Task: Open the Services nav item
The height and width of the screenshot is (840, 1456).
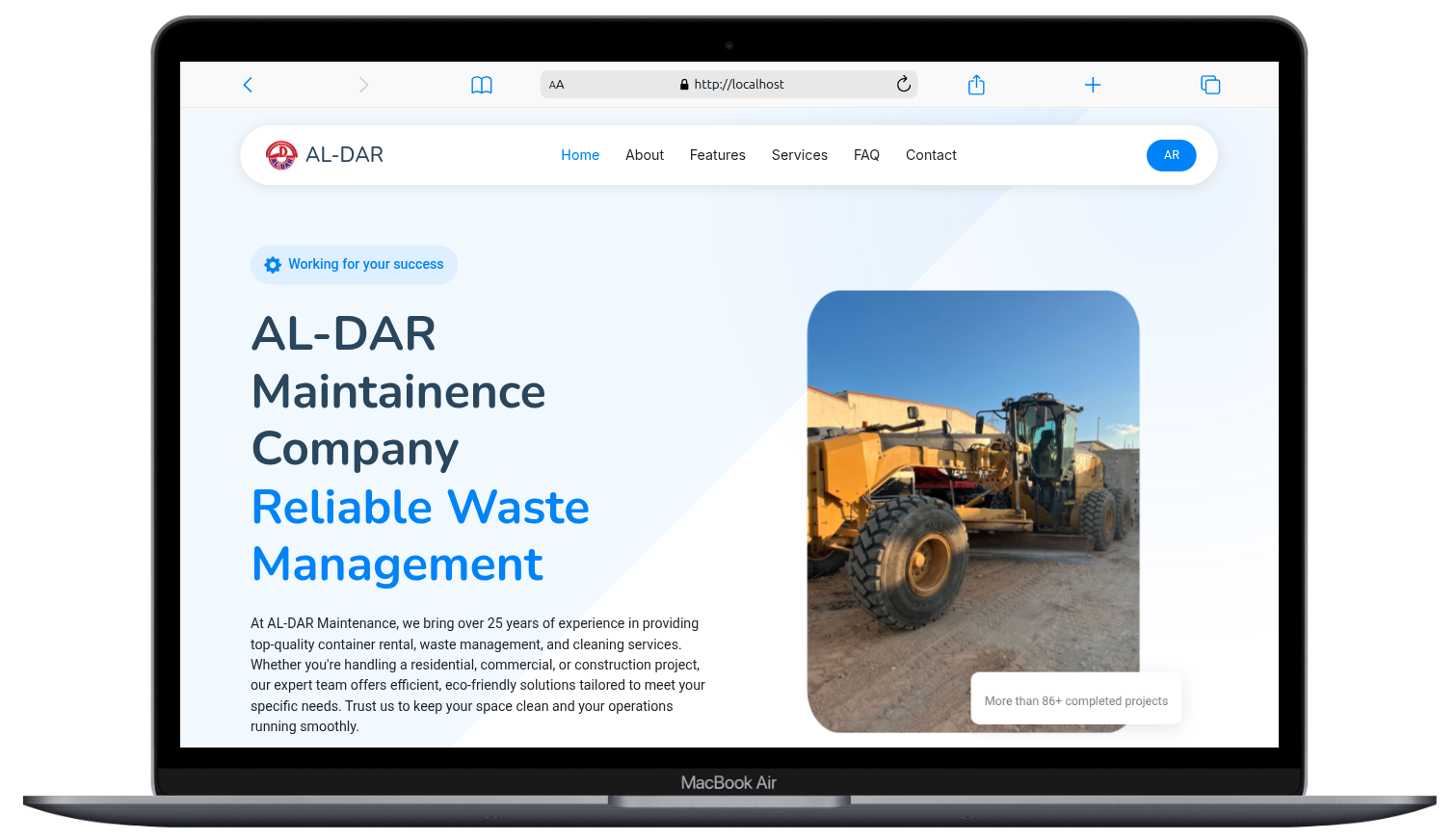Action: point(800,155)
